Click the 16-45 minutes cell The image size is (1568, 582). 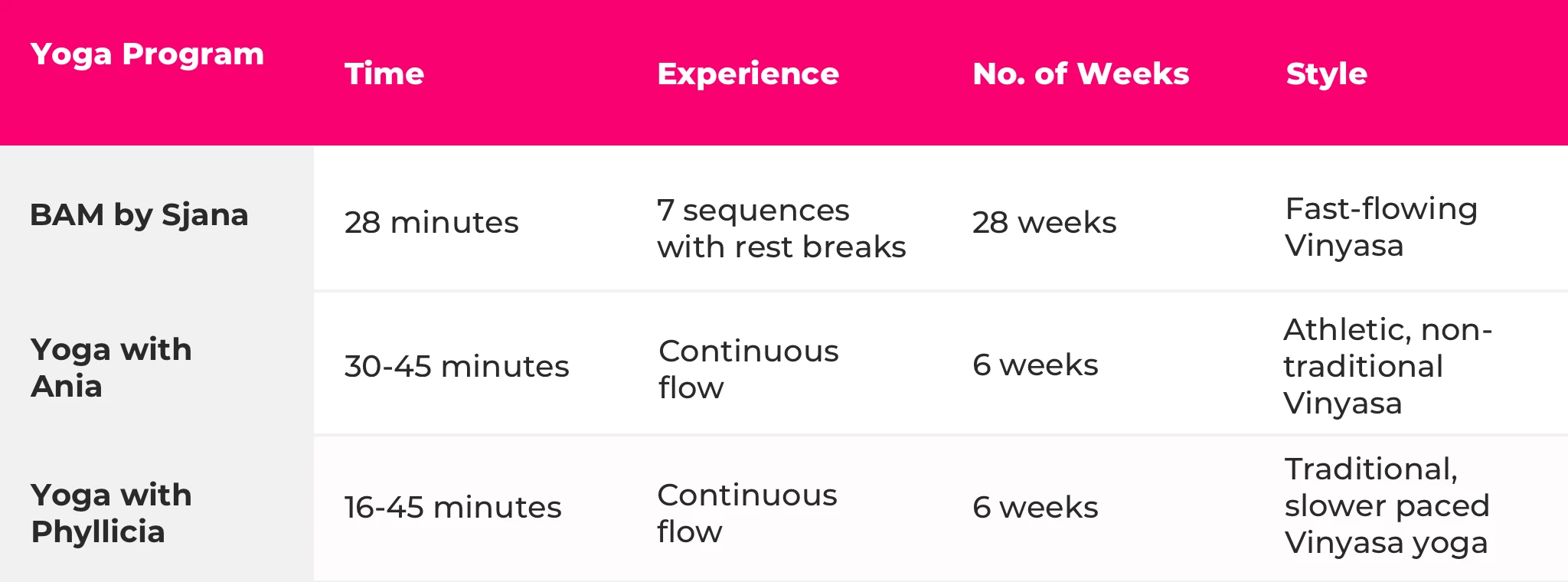point(452,508)
